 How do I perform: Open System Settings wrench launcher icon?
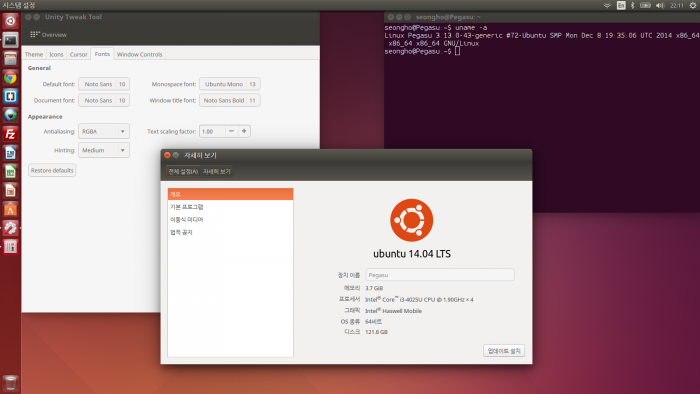[x=10, y=228]
